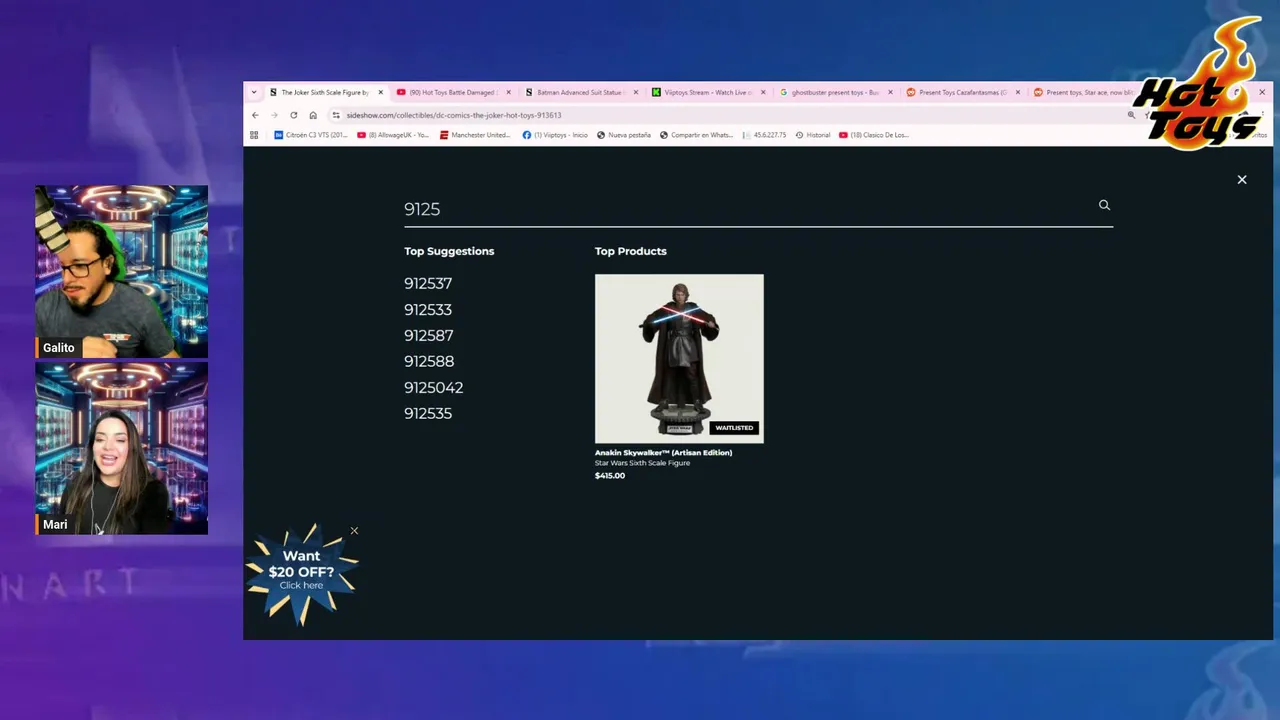Click the search magnifier icon on Sideshow
The height and width of the screenshot is (720, 1280).
[x=1104, y=205]
